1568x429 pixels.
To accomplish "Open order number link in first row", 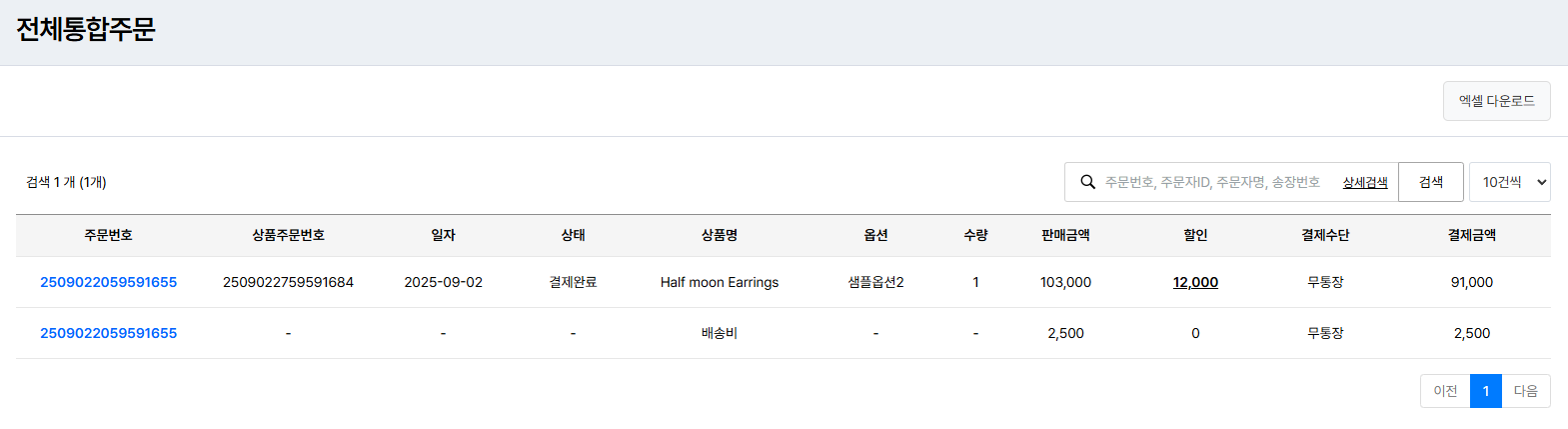I will pyautogui.click(x=108, y=282).
